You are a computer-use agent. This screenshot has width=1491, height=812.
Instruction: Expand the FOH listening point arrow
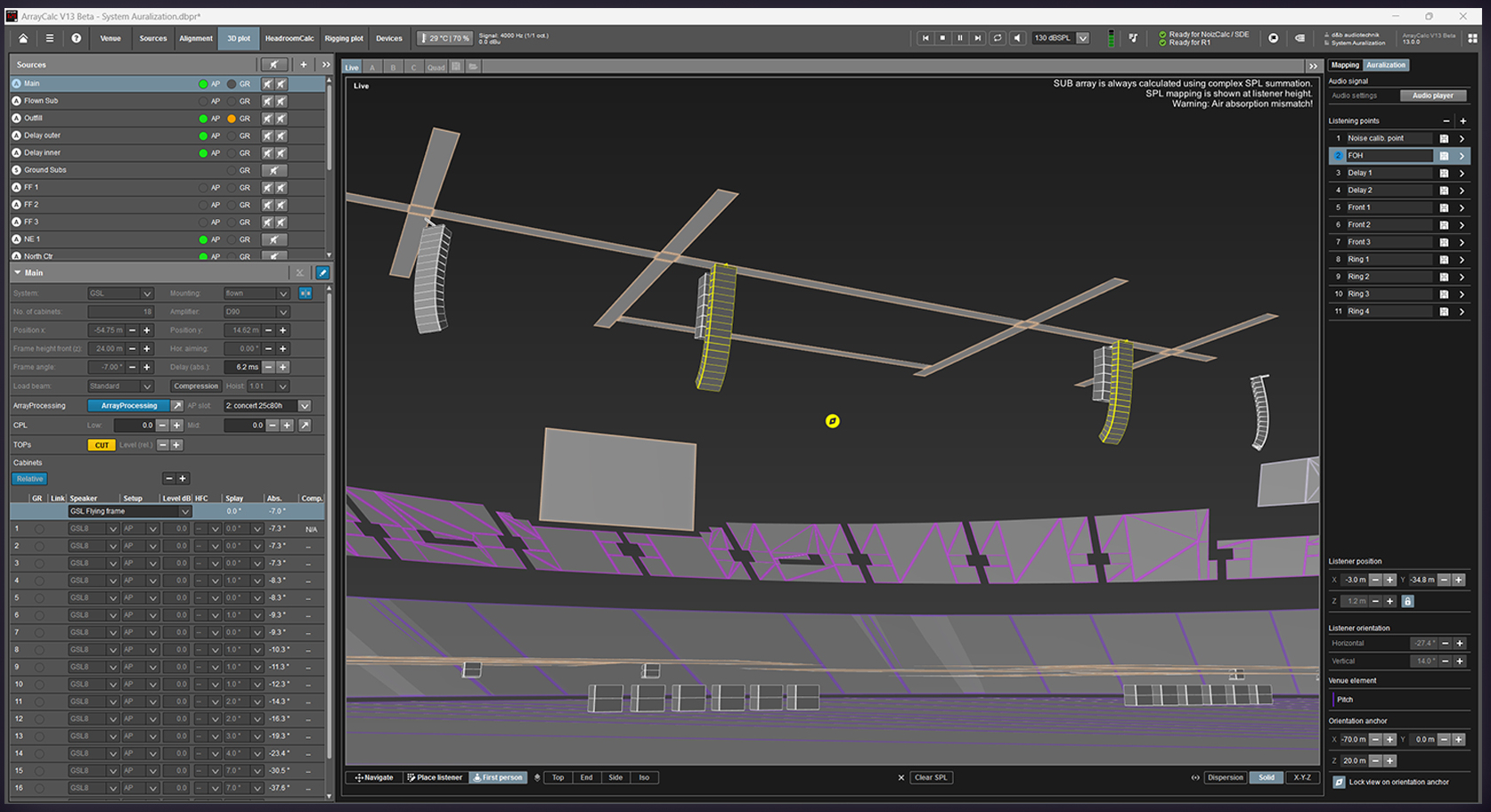click(x=1462, y=156)
